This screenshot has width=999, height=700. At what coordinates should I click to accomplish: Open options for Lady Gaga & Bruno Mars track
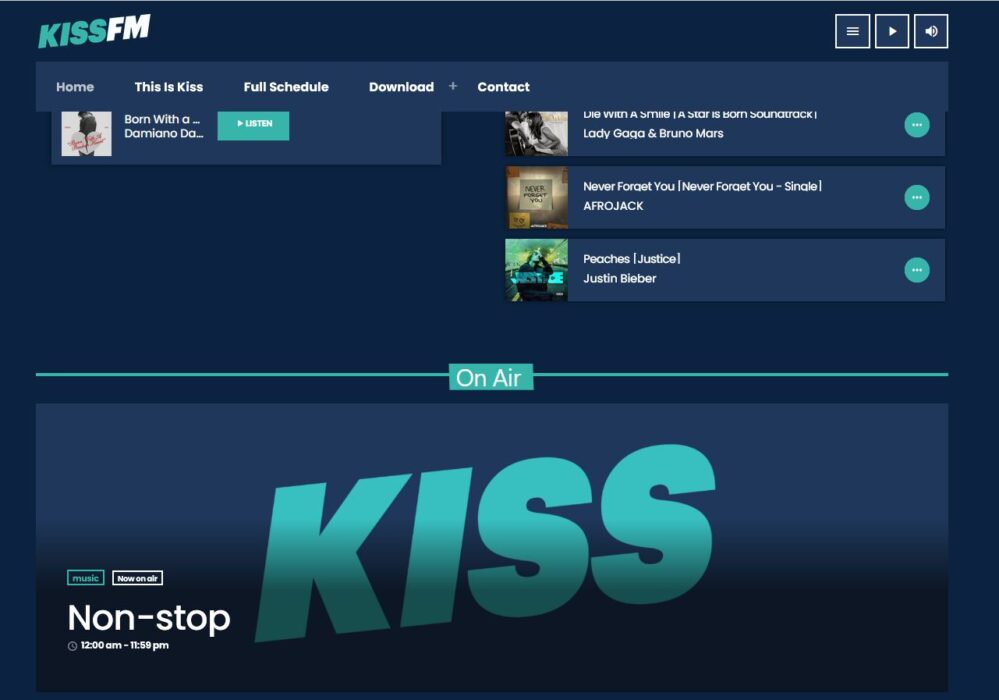(x=917, y=125)
